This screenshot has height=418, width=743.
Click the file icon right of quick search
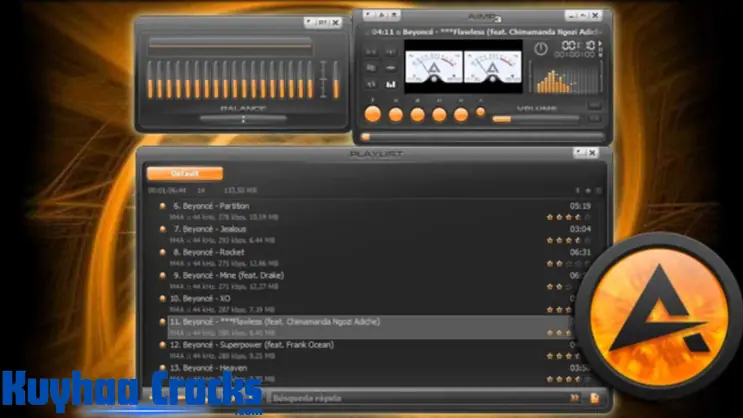595,397
